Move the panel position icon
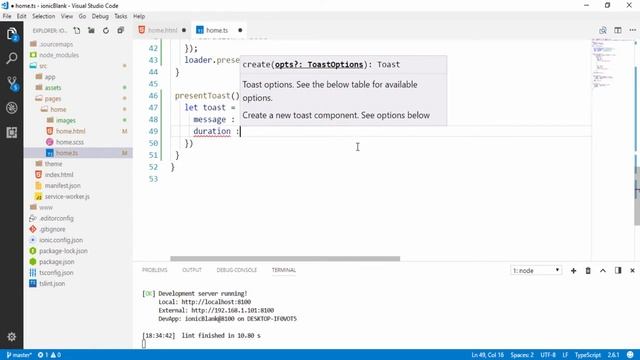The image size is (640, 360). (618, 271)
